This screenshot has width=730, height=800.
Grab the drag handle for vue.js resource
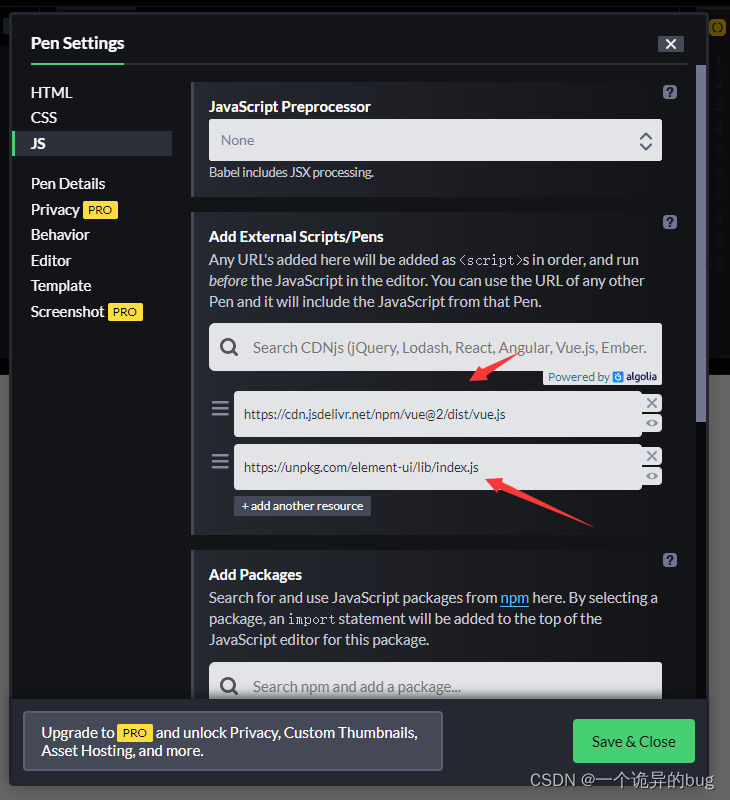(220, 409)
